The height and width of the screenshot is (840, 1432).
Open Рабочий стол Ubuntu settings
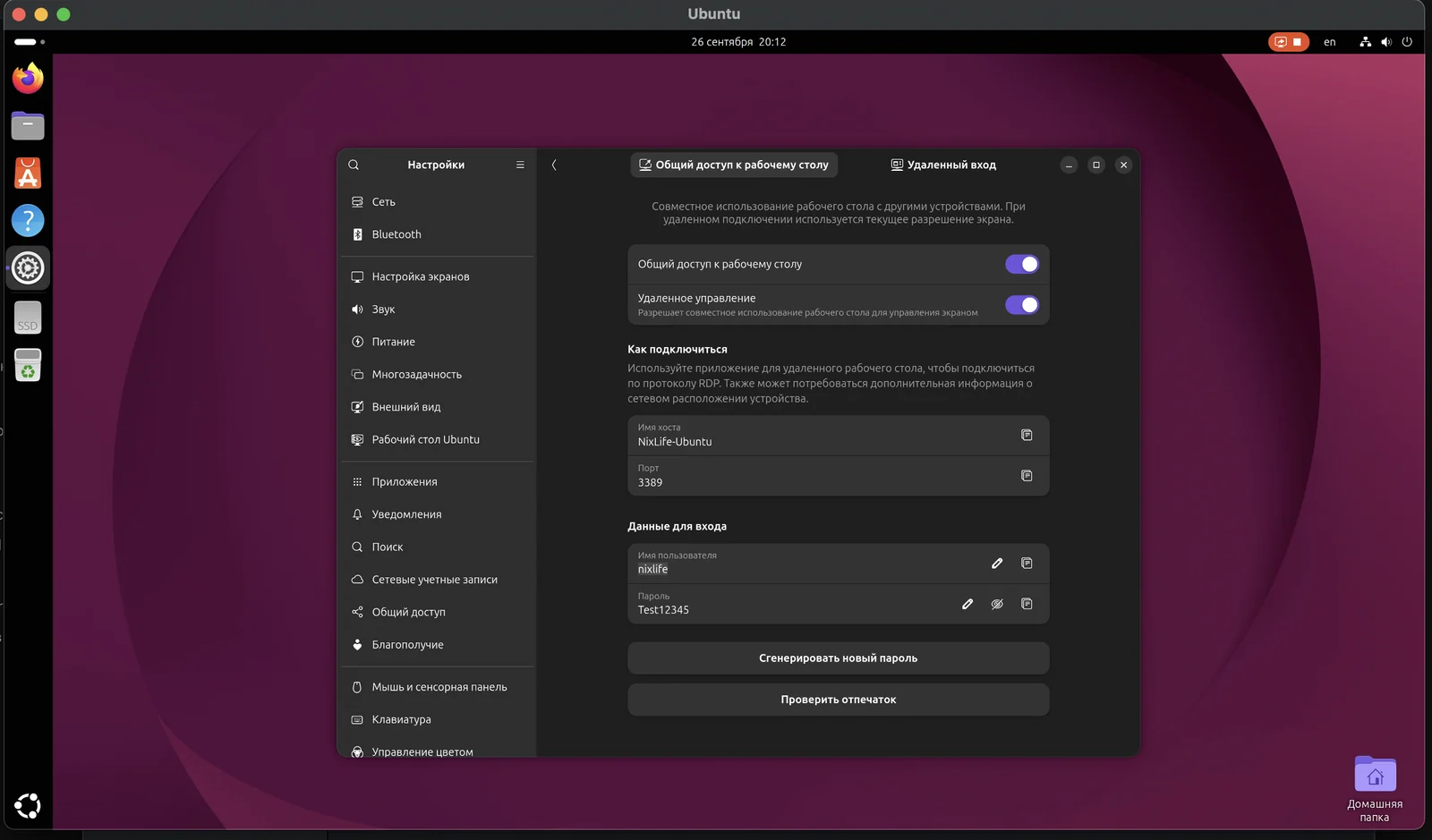(437, 440)
